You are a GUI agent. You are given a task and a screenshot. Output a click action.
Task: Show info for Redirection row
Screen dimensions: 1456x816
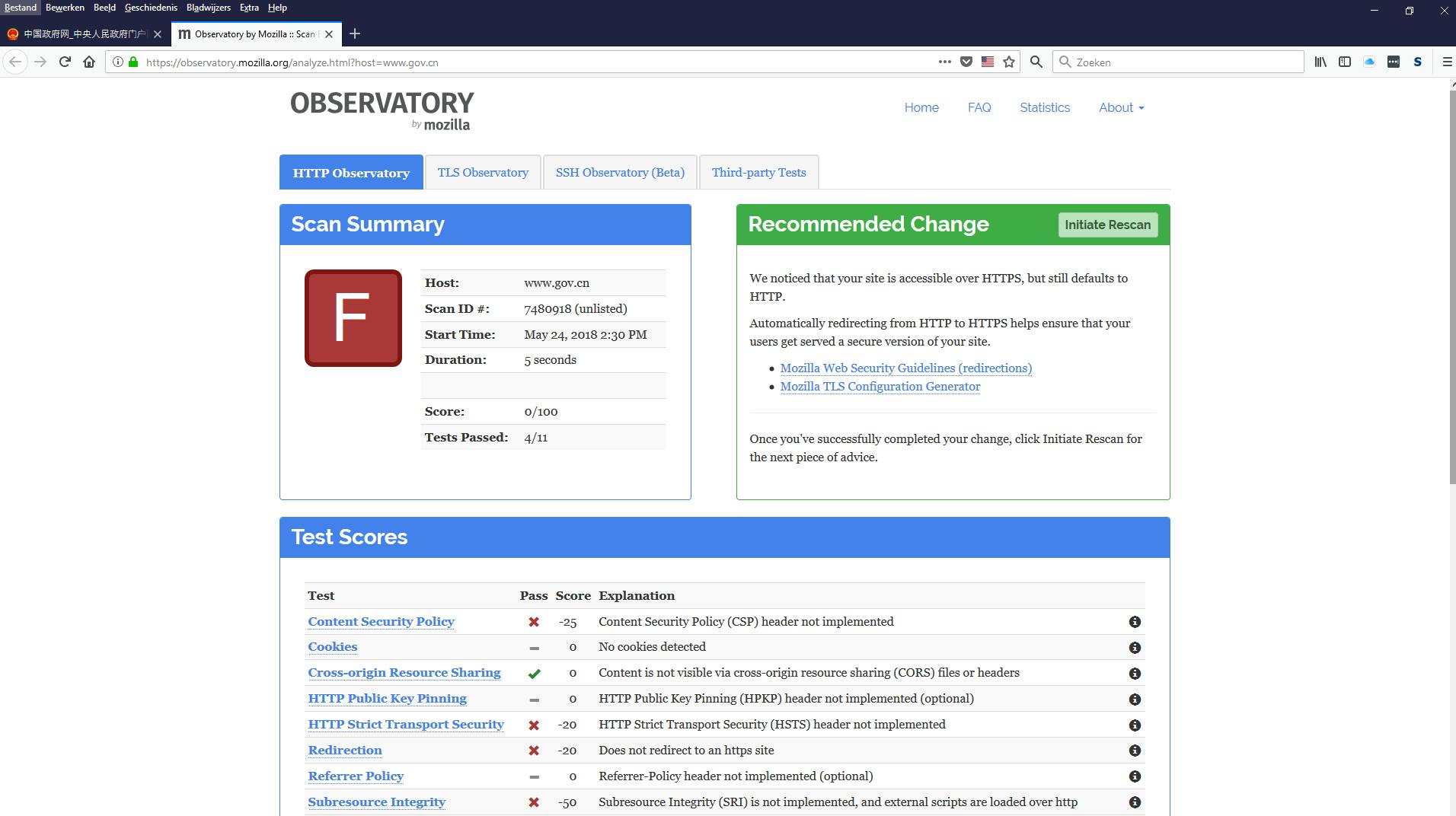1135,751
